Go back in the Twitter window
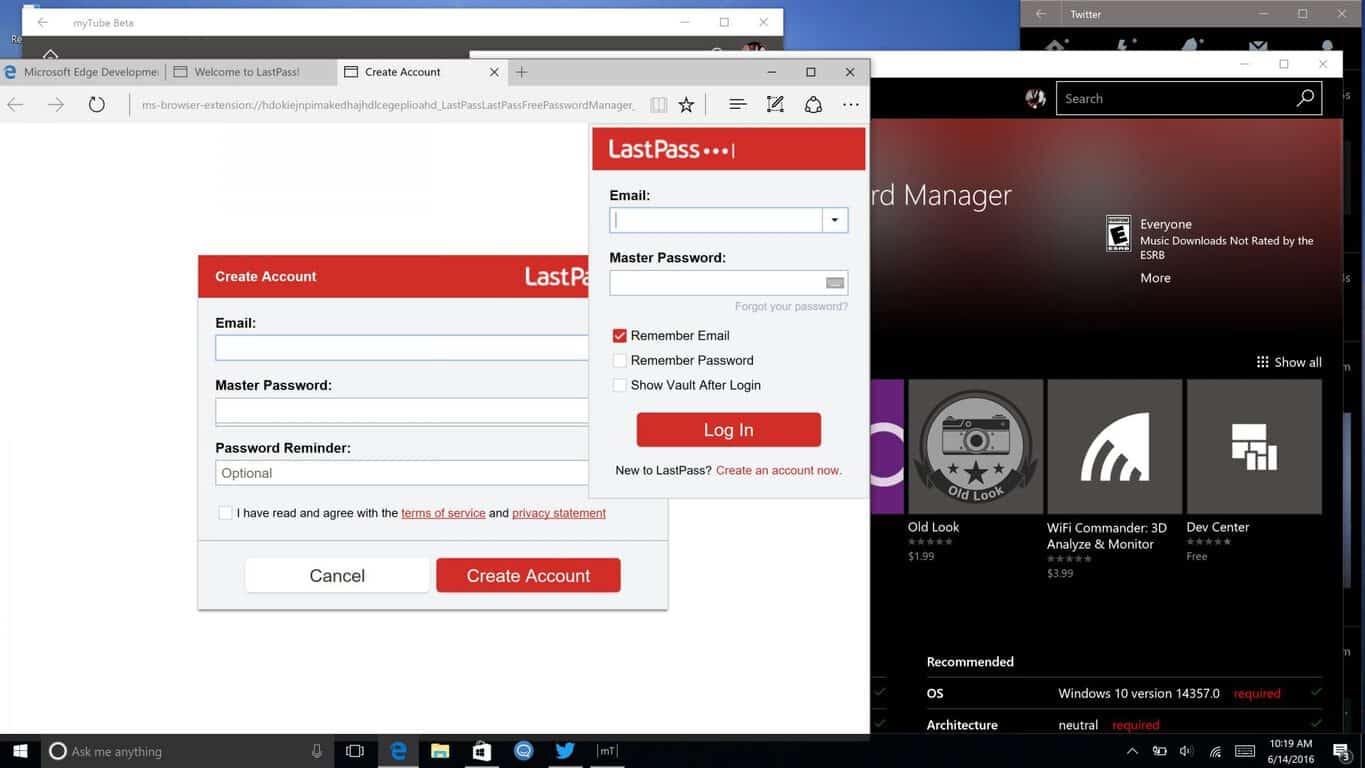The height and width of the screenshot is (768, 1365). [1040, 14]
